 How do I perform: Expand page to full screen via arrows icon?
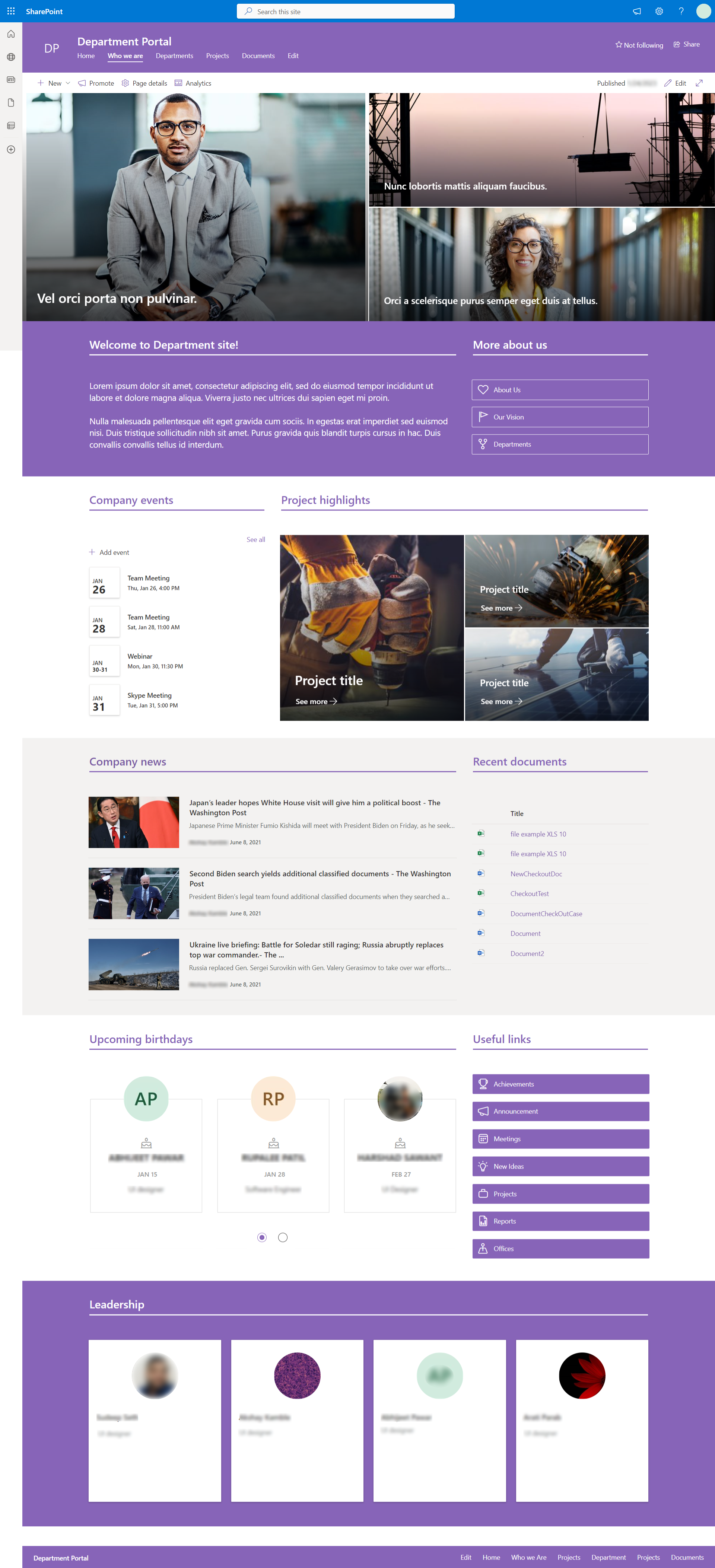click(699, 83)
